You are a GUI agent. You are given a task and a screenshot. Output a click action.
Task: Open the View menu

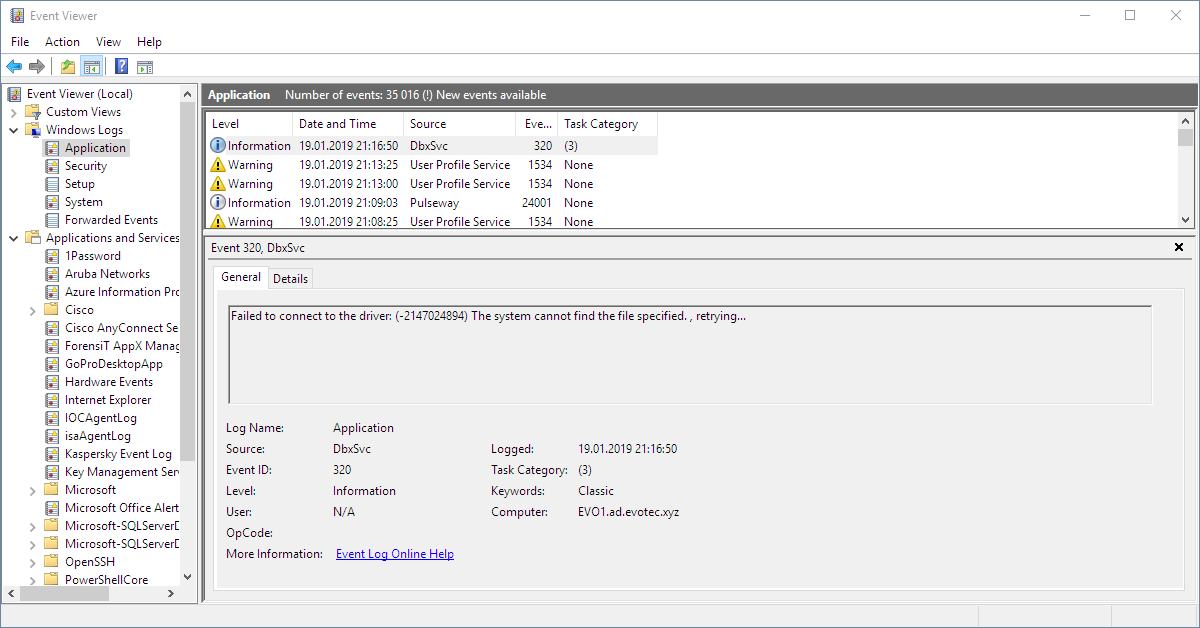[x=108, y=42]
